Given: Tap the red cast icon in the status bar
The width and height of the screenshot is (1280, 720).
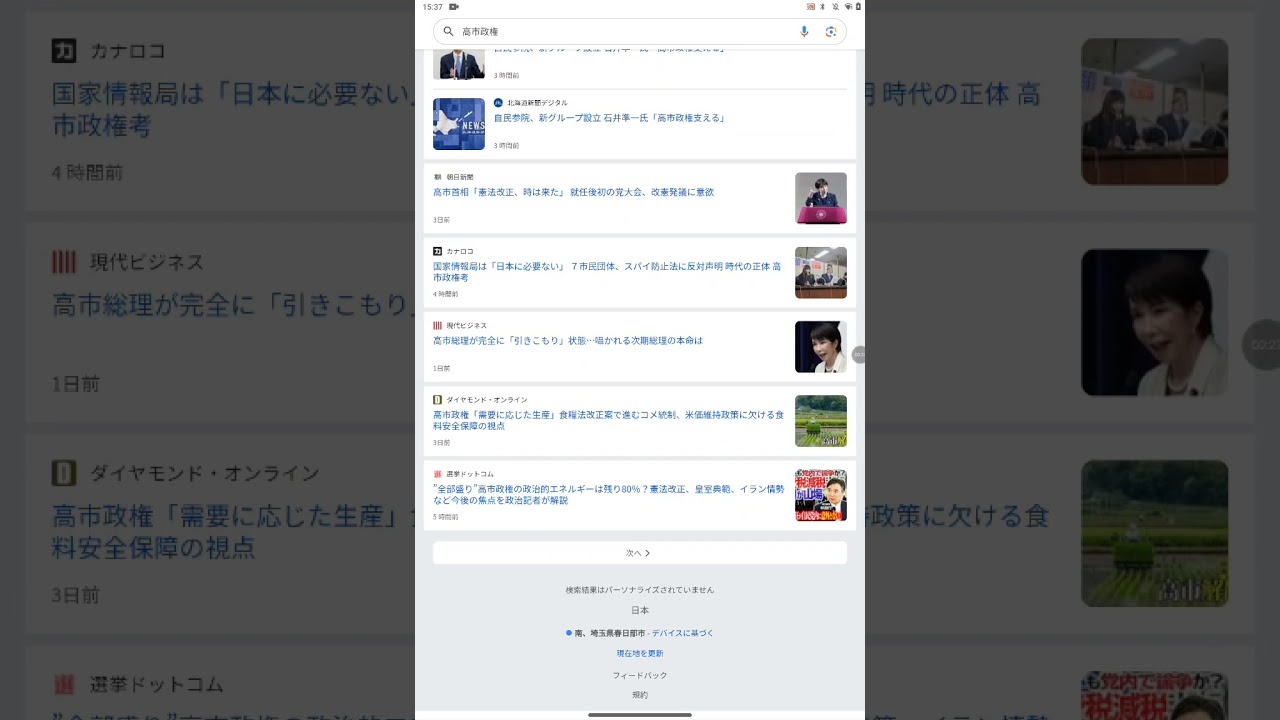Looking at the screenshot, I should (811, 7).
